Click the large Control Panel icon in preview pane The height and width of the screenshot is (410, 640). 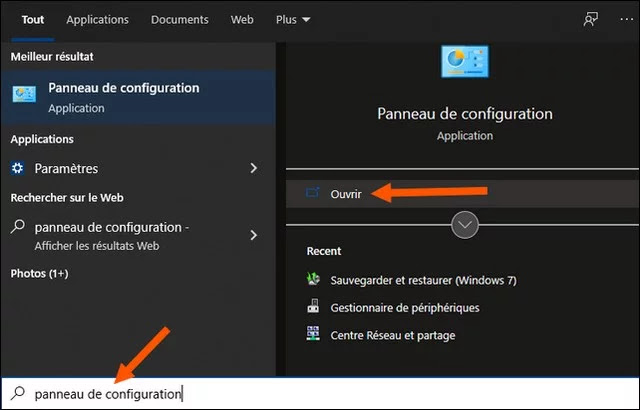[464, 62]
